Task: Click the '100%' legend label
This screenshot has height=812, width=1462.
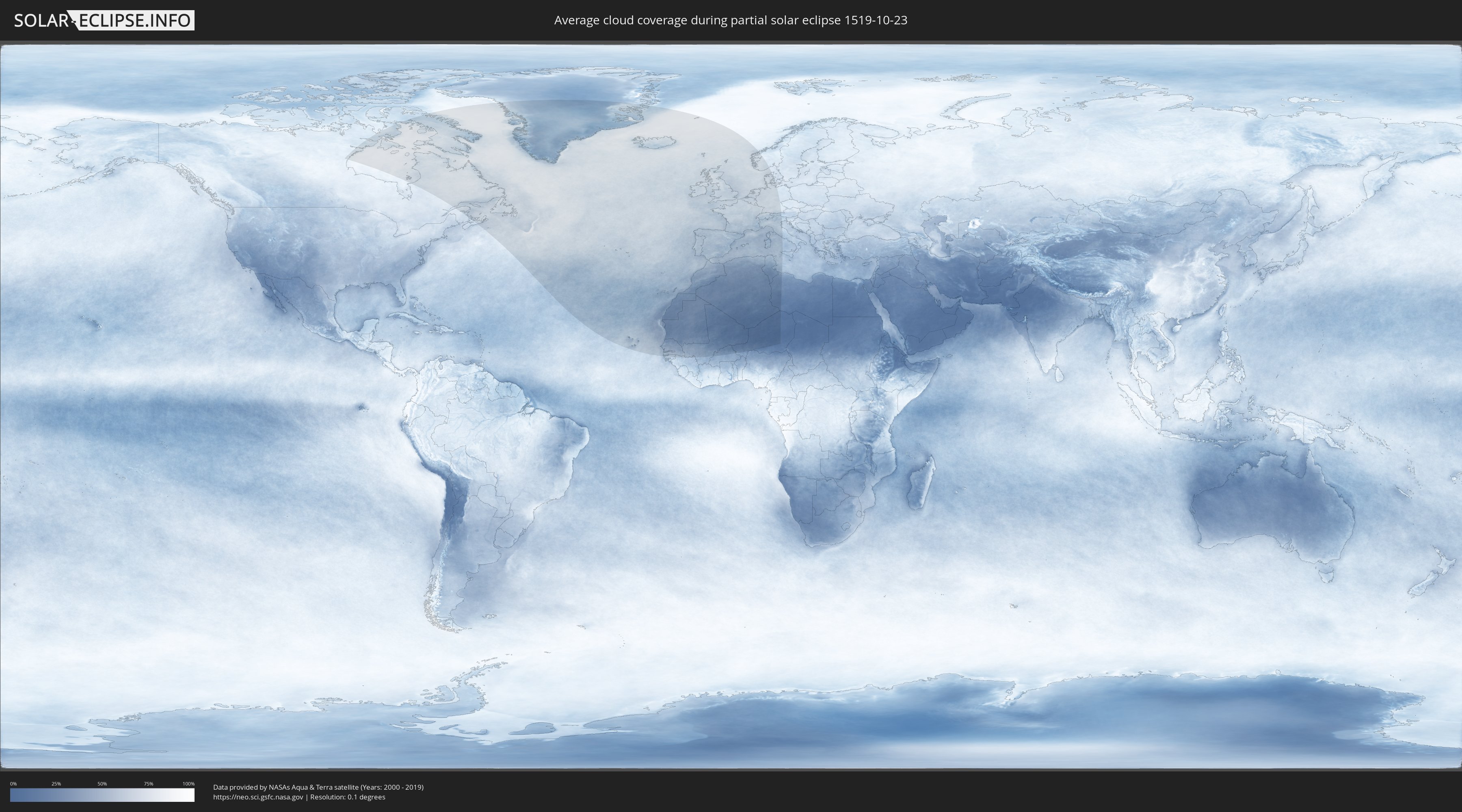Action: pos(188,784)
